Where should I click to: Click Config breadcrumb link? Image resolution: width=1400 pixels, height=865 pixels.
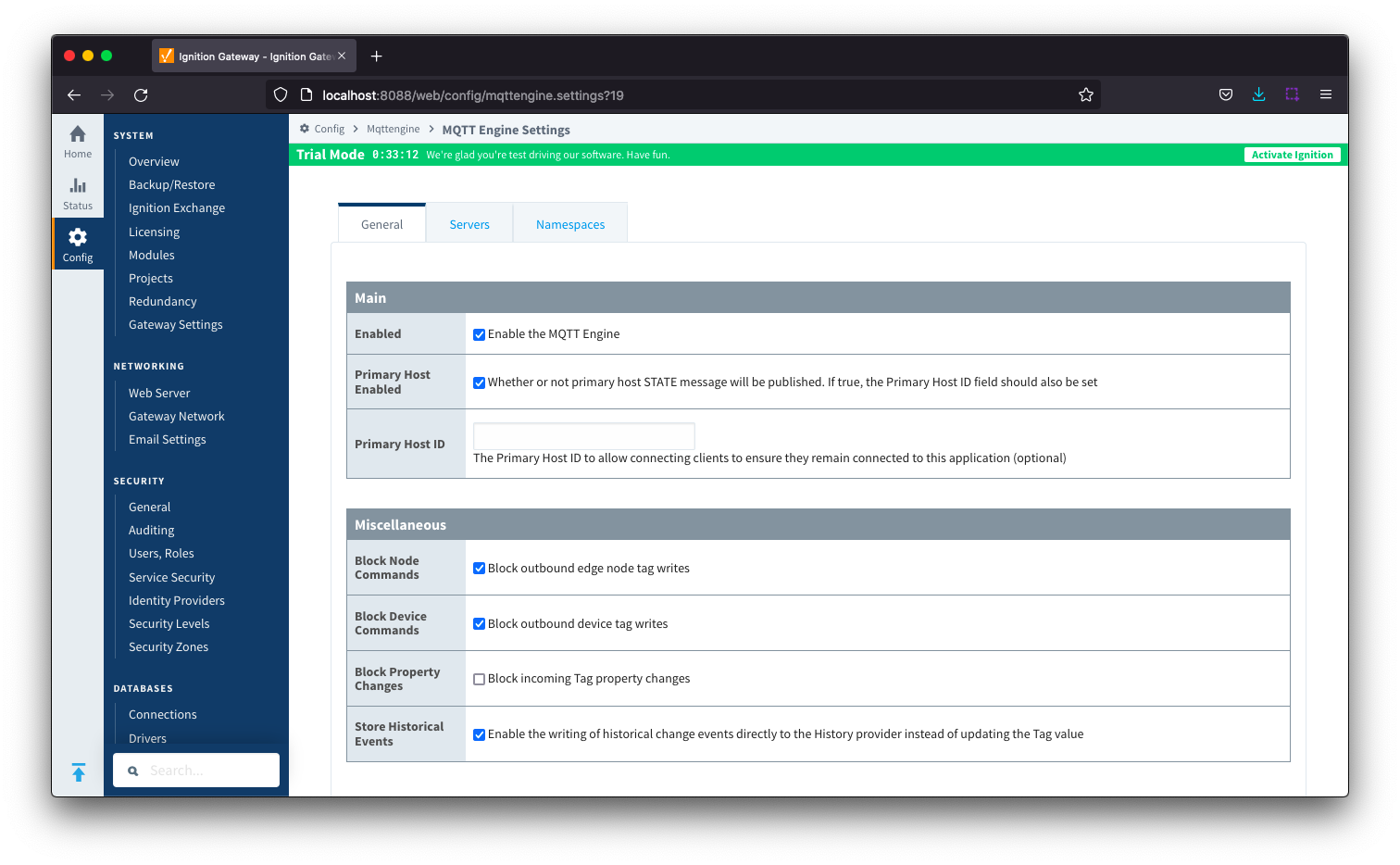click(x=329, y=129)
